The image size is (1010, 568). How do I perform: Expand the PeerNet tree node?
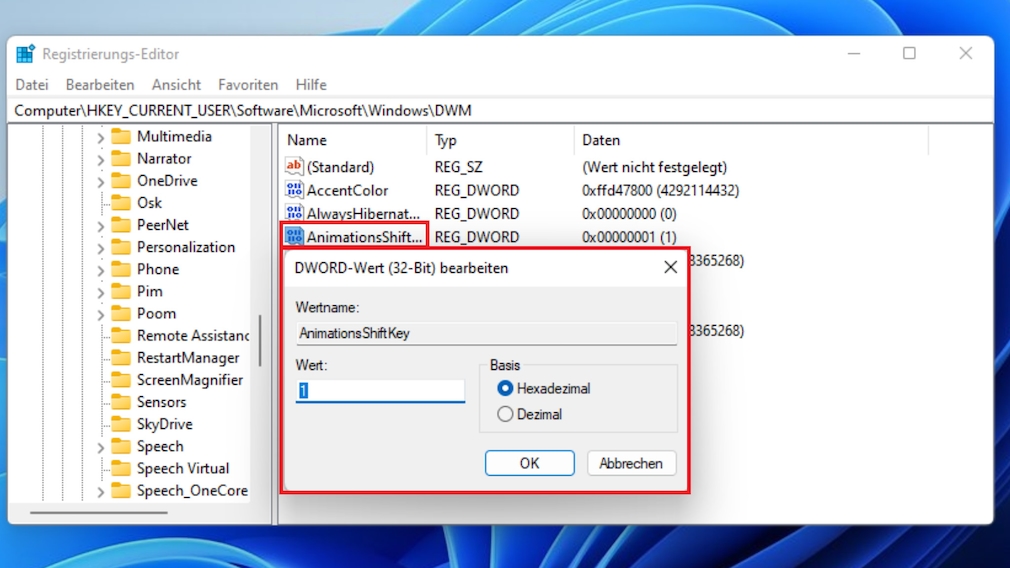click(x=100, y=225)
